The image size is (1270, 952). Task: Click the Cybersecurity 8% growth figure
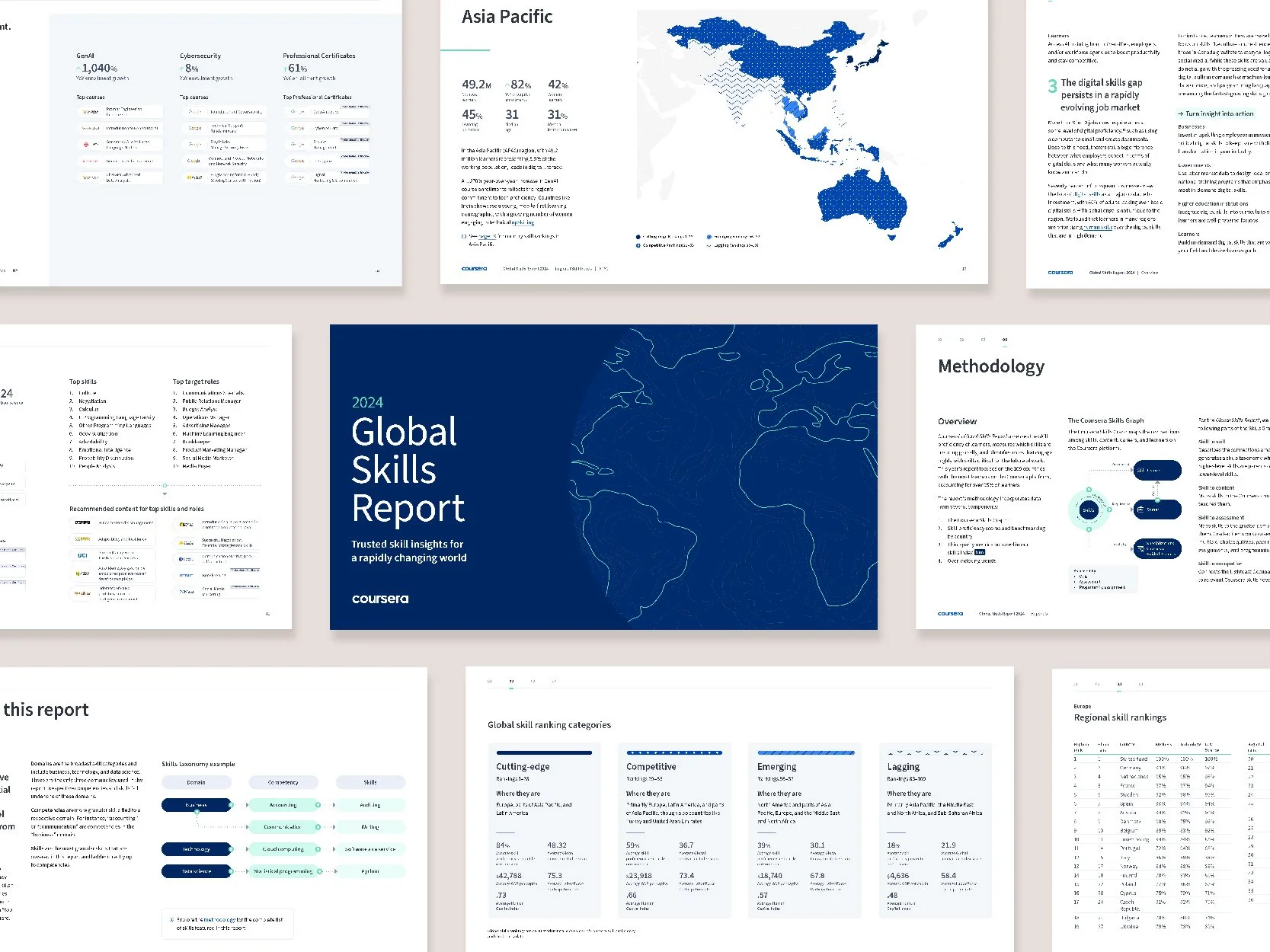pos(190,69)
